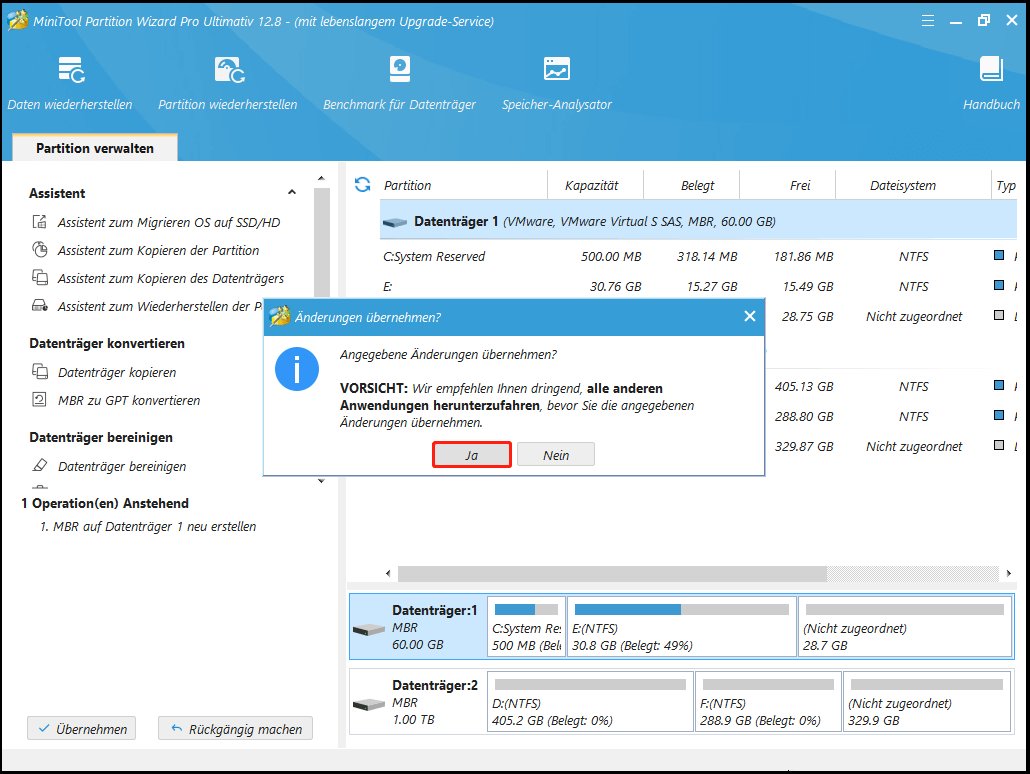Image resolution: width=1030 pixels, height=774 pixels.
Task: Click the 288.80 GB NTFS row
Action: (x=891, y=417)
